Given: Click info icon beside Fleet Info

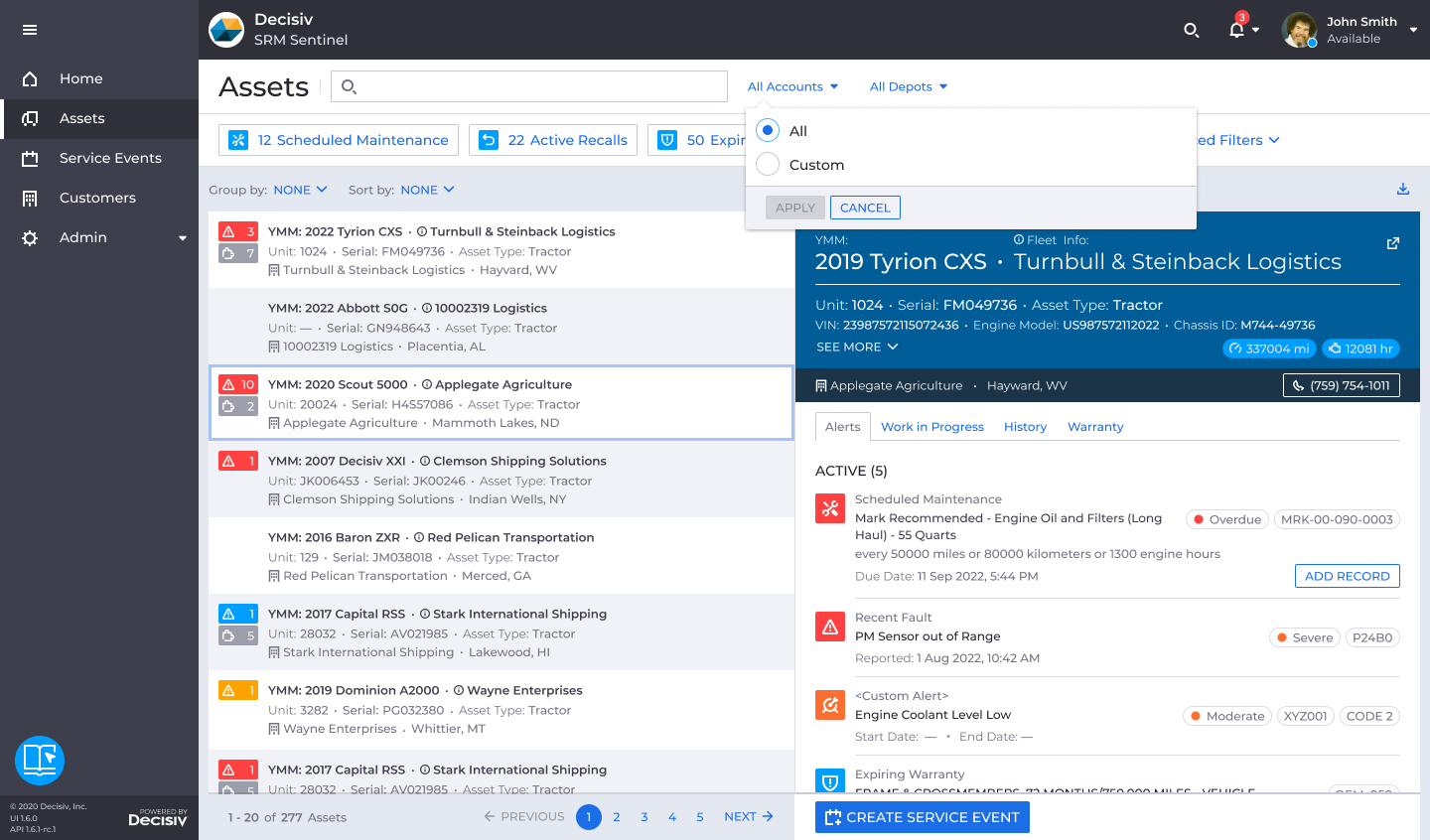Looking at the screenshot, I should tap(1018, 239).
